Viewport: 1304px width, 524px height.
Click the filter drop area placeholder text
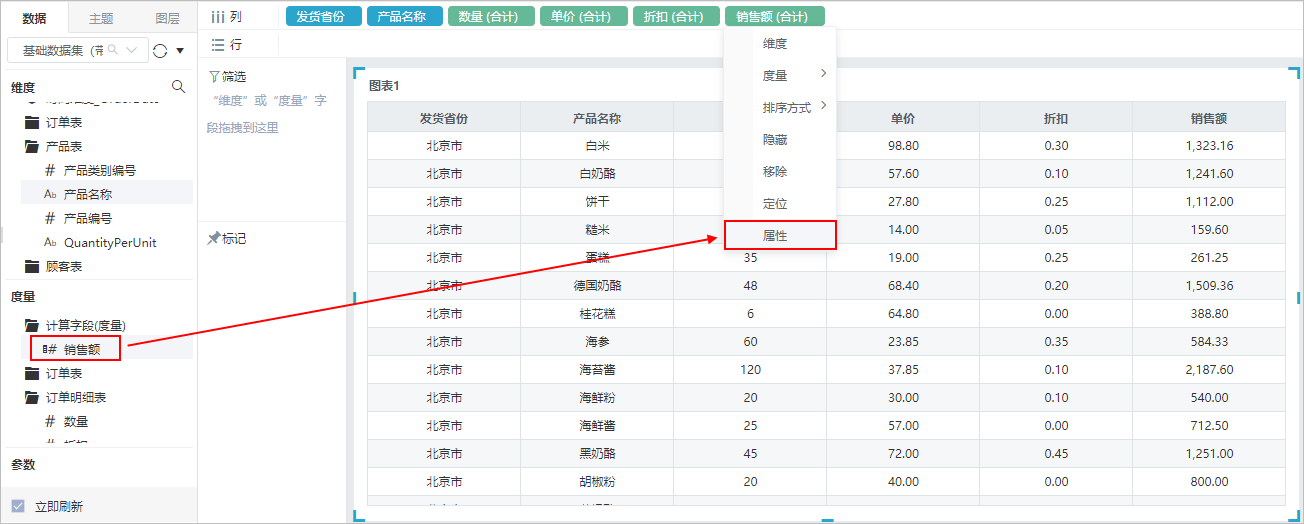266,114
